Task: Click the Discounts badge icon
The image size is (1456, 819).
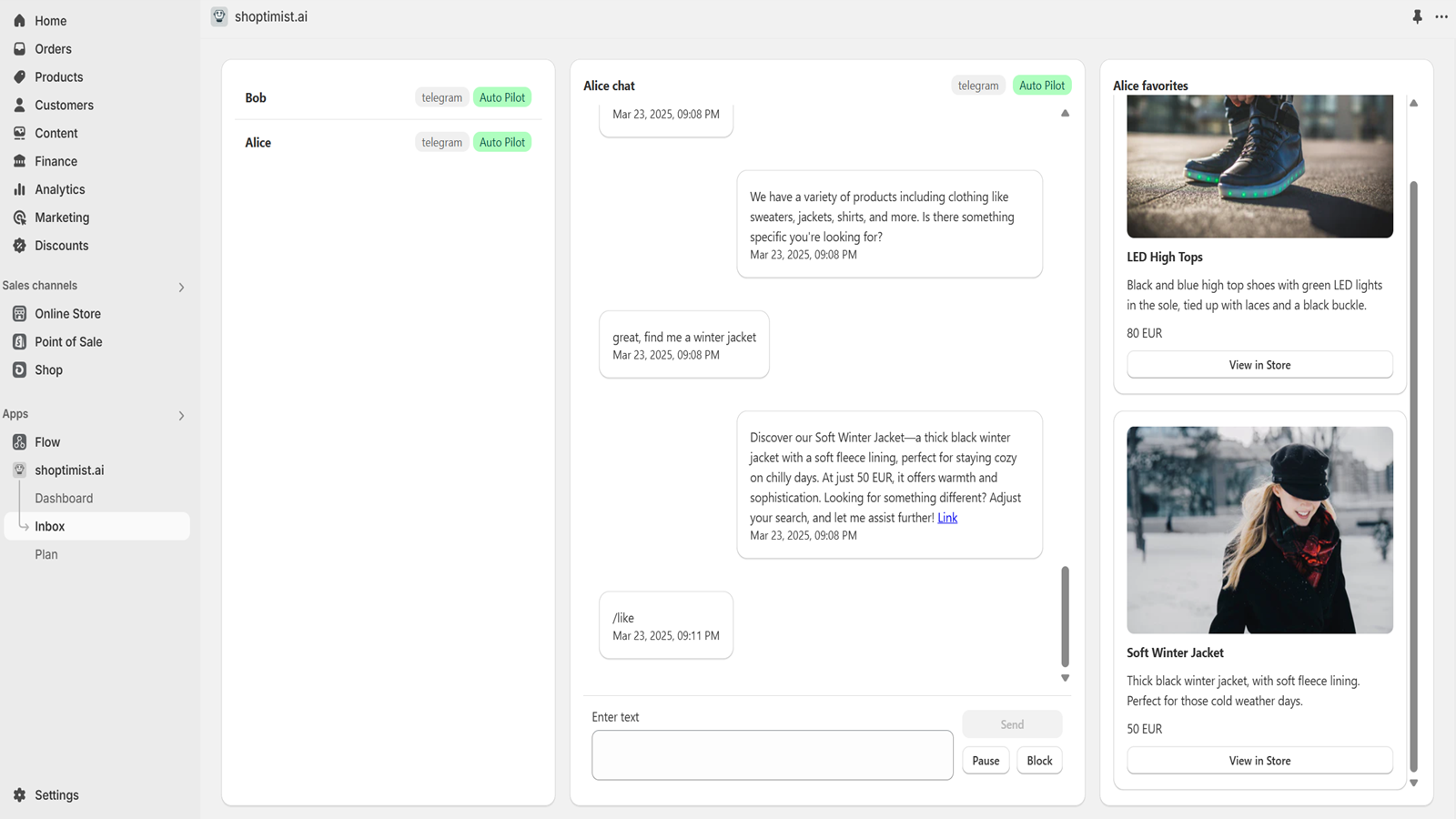Action: pyautogui.click(x=20, y=246)
